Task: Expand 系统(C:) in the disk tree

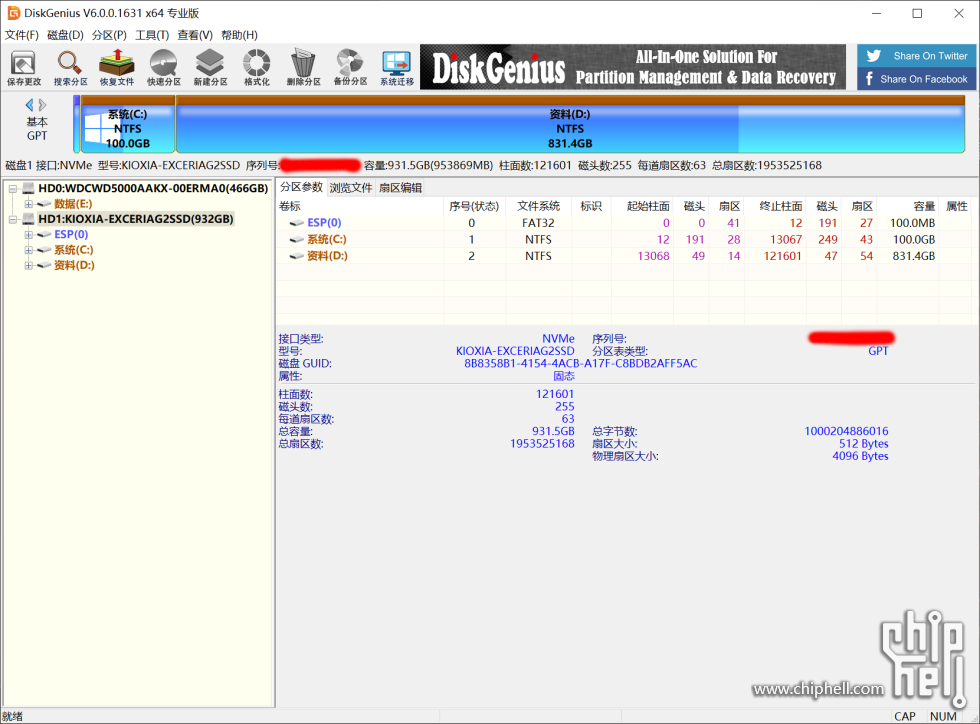Action: (29, 250)
